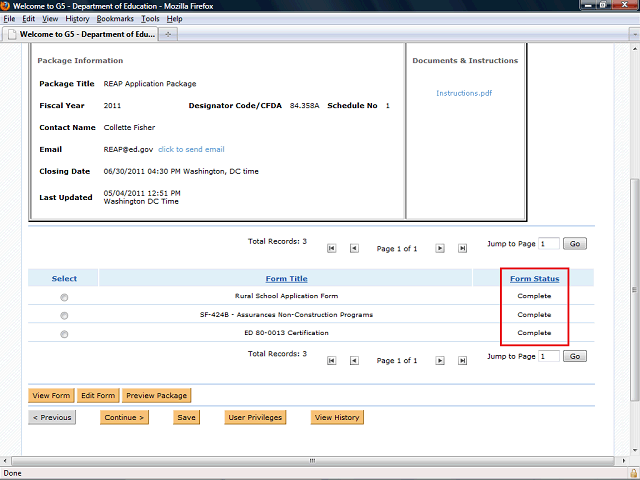Click Complete status for ED 80-0013 row

534,333
